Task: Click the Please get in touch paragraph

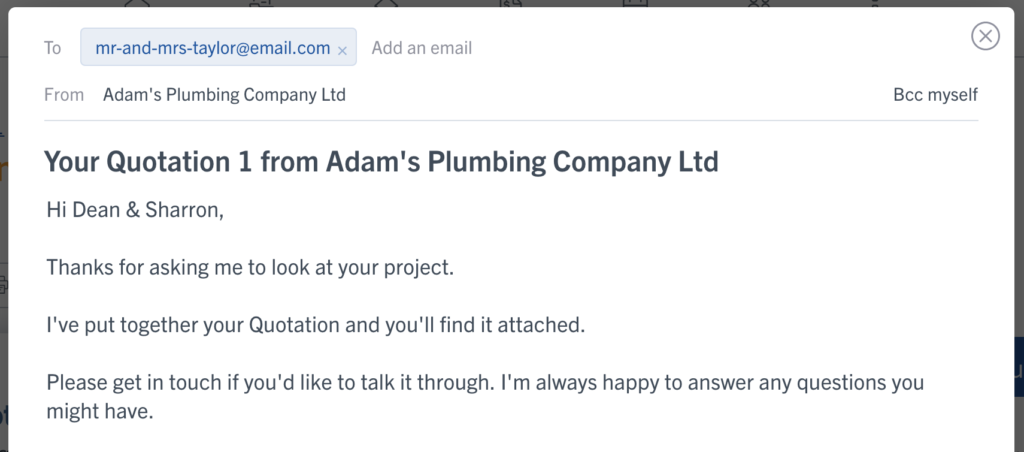Action: tap(485, 396)
